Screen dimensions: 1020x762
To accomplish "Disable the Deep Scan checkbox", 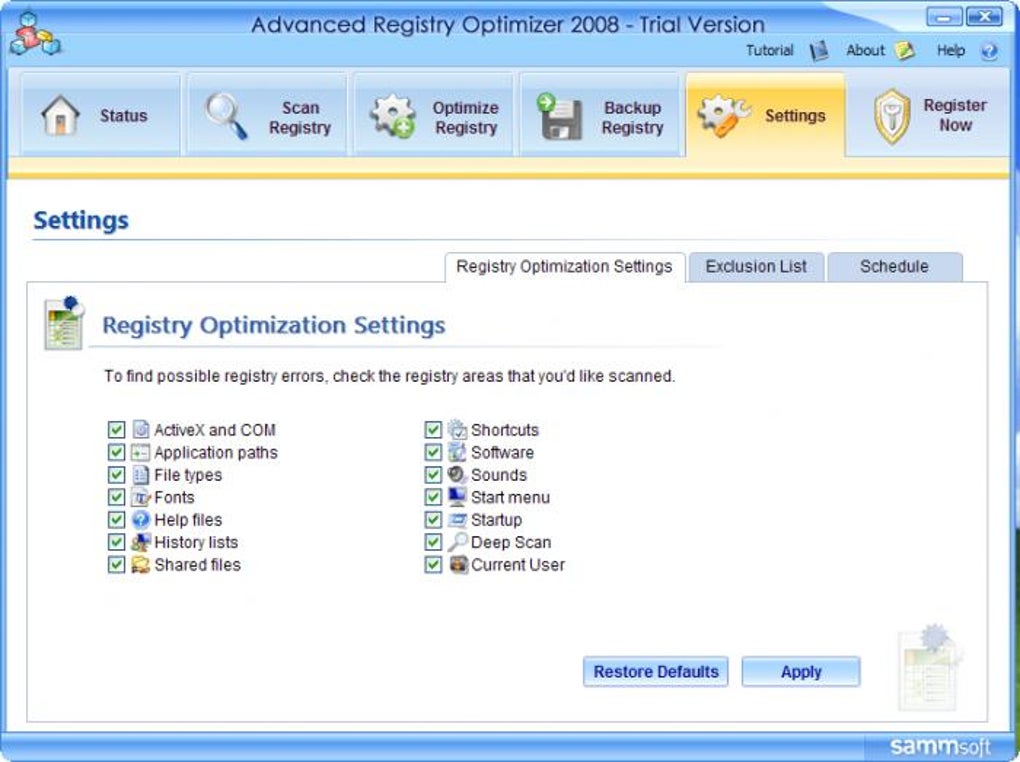I will pyautogui.click(x=433, y=542).
